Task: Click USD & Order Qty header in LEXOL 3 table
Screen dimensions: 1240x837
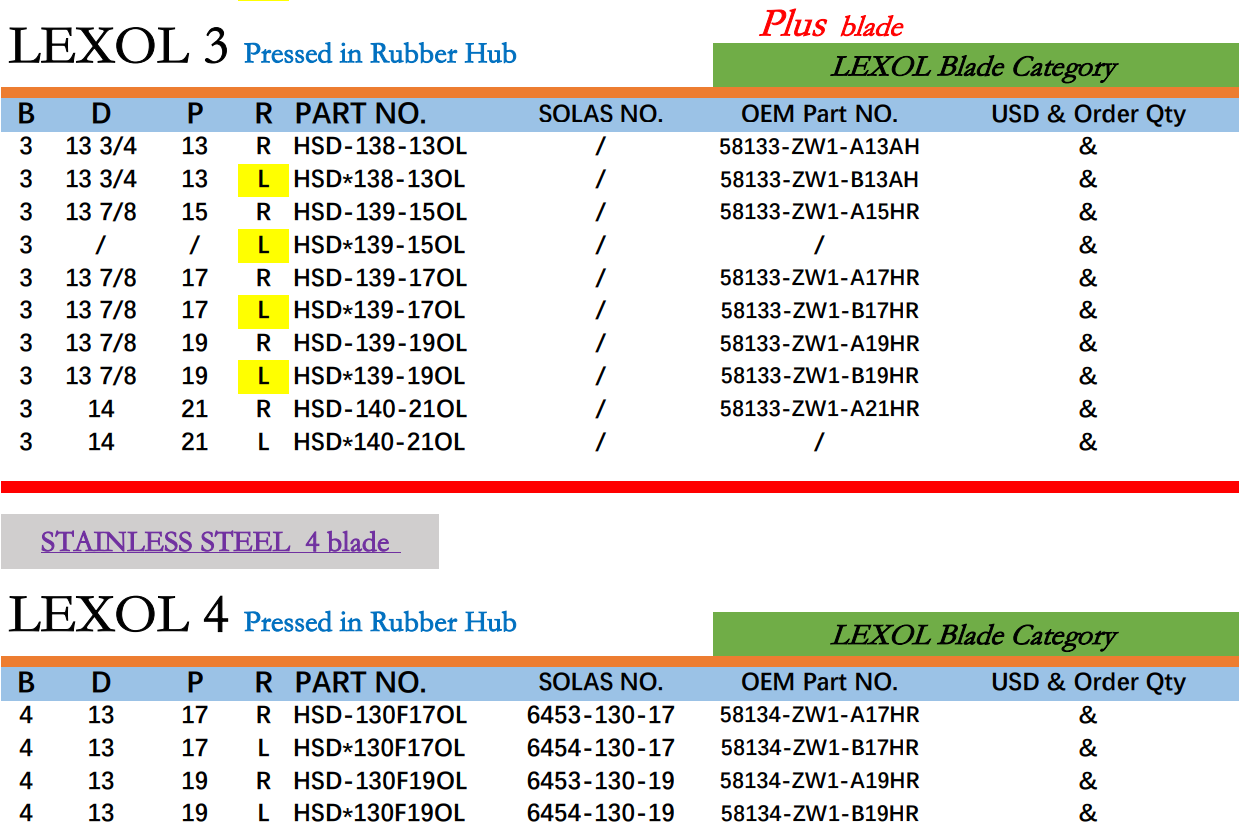Action: (x=1088, y=114)
